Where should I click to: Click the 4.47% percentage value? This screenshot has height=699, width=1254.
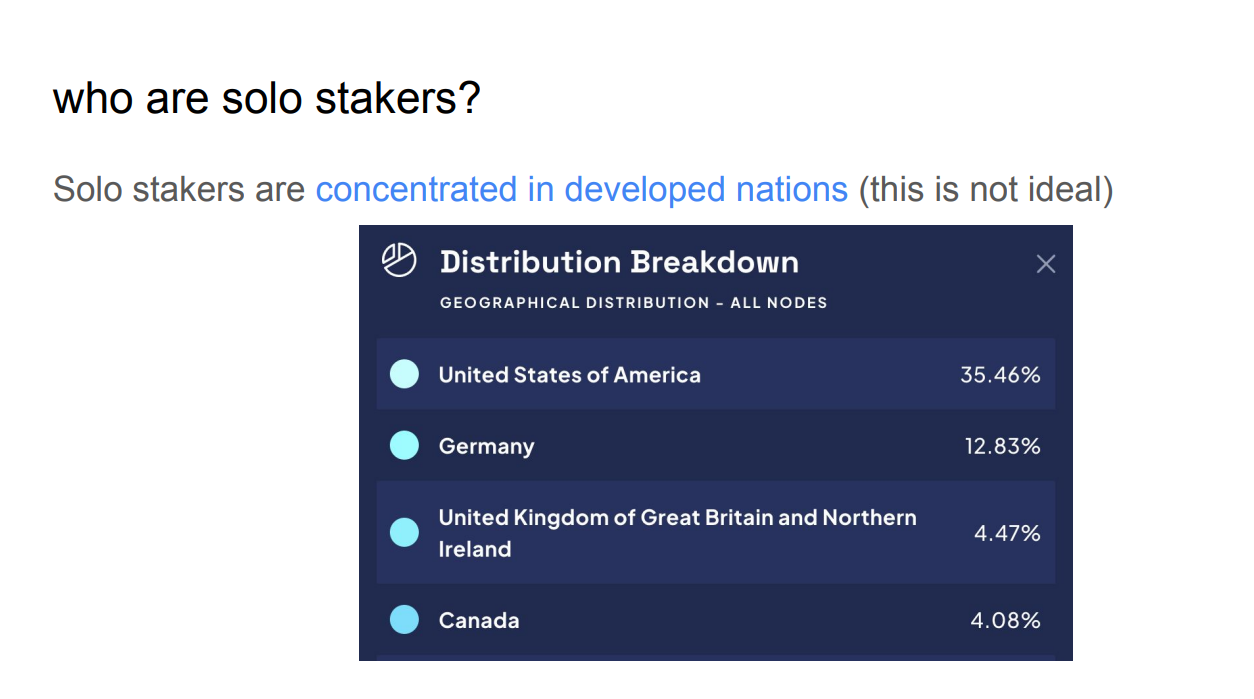[x=1007, y=533]
